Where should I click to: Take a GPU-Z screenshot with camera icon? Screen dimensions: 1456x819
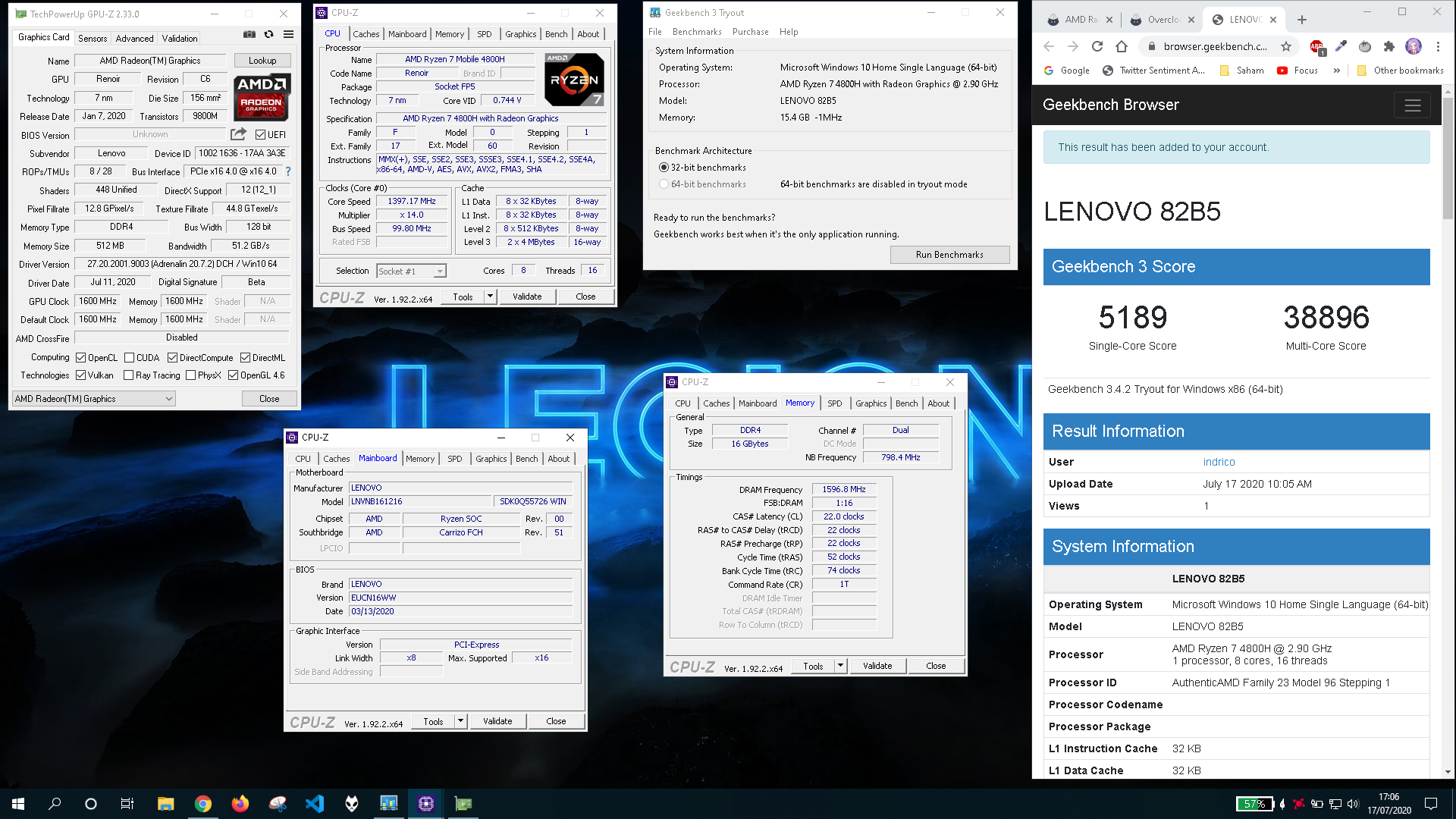click(249, 34)
